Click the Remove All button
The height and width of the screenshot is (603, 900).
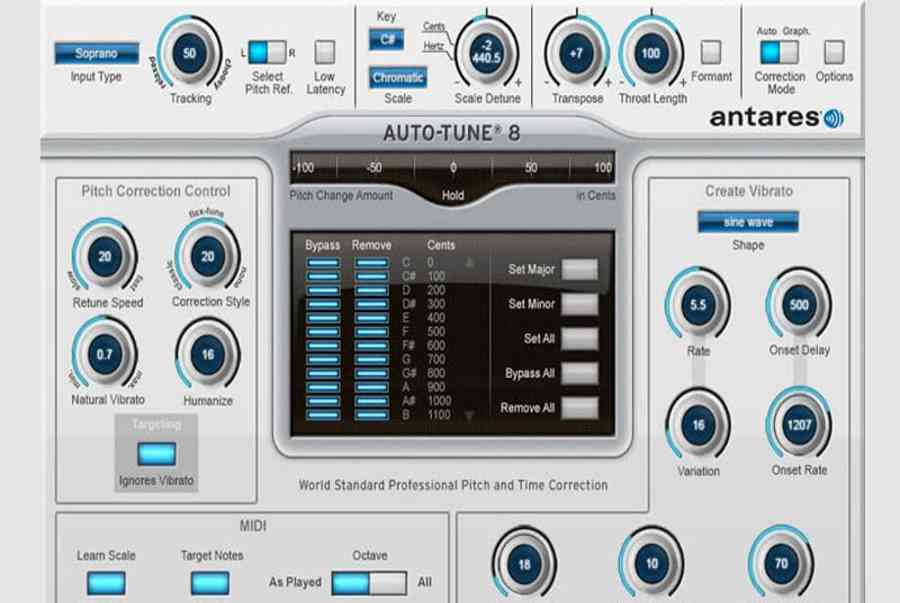(580, 408)
